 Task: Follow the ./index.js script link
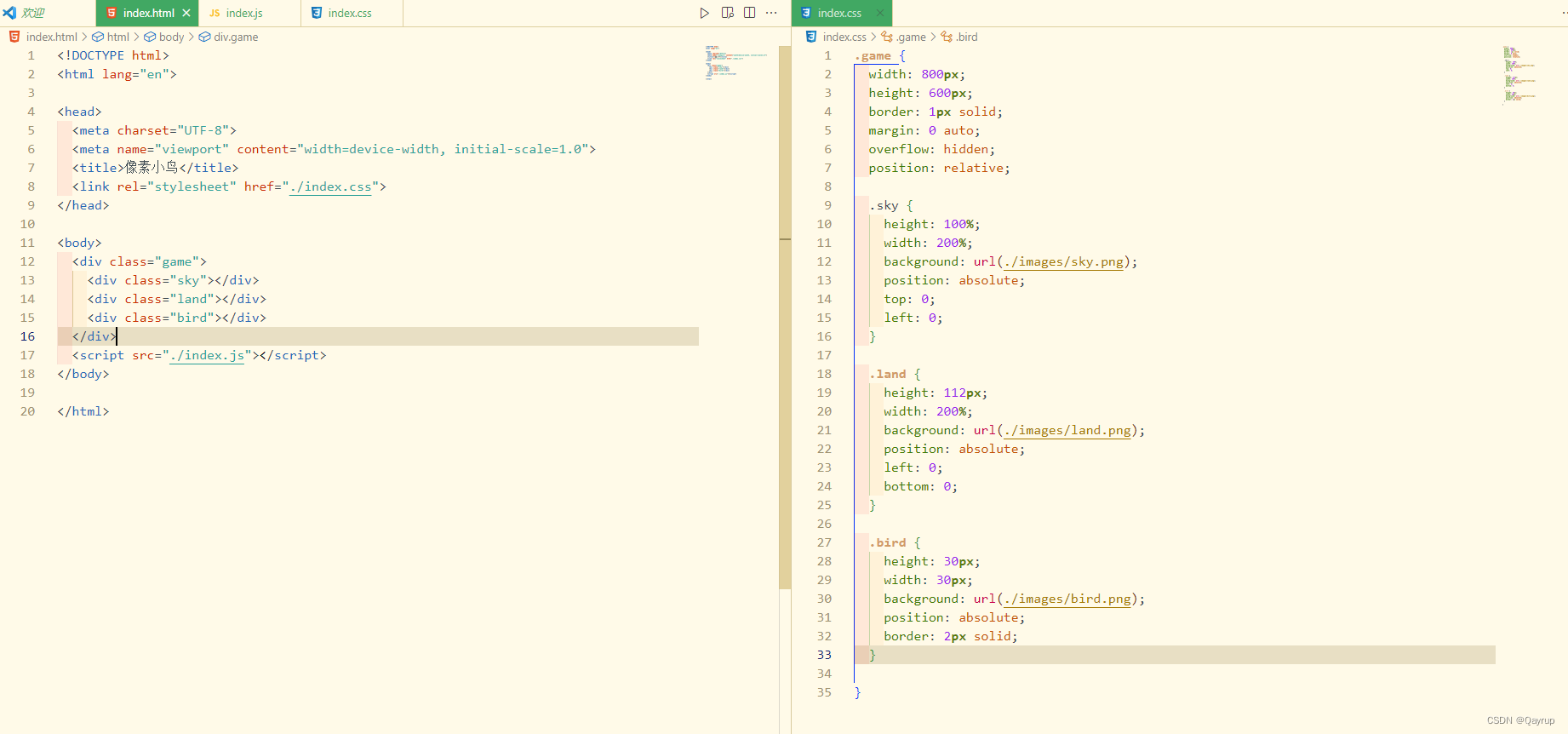[207, 355]
